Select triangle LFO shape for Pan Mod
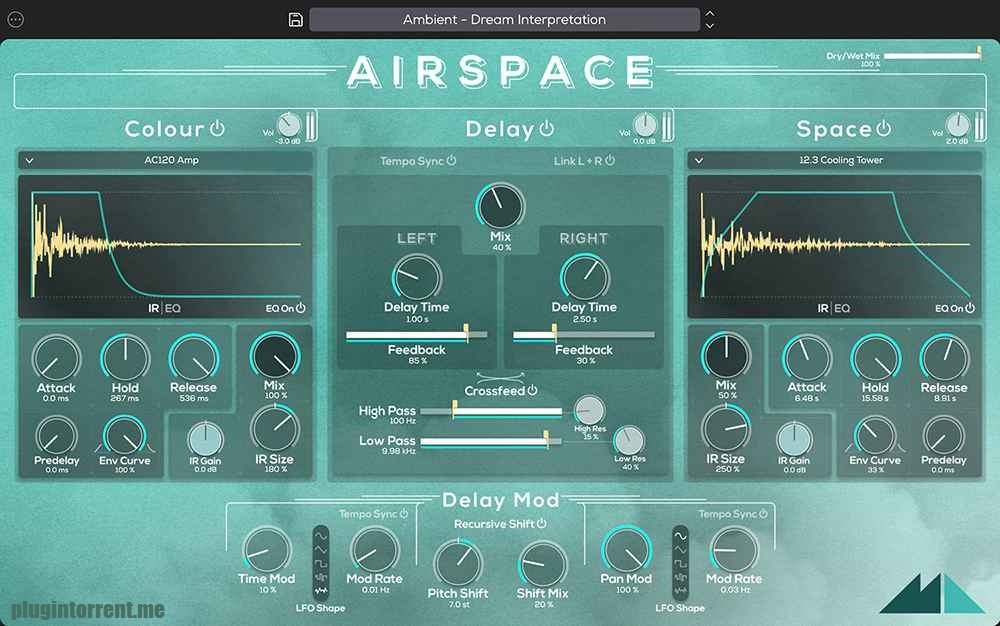 pyautogui.click(x=680, y=550)
